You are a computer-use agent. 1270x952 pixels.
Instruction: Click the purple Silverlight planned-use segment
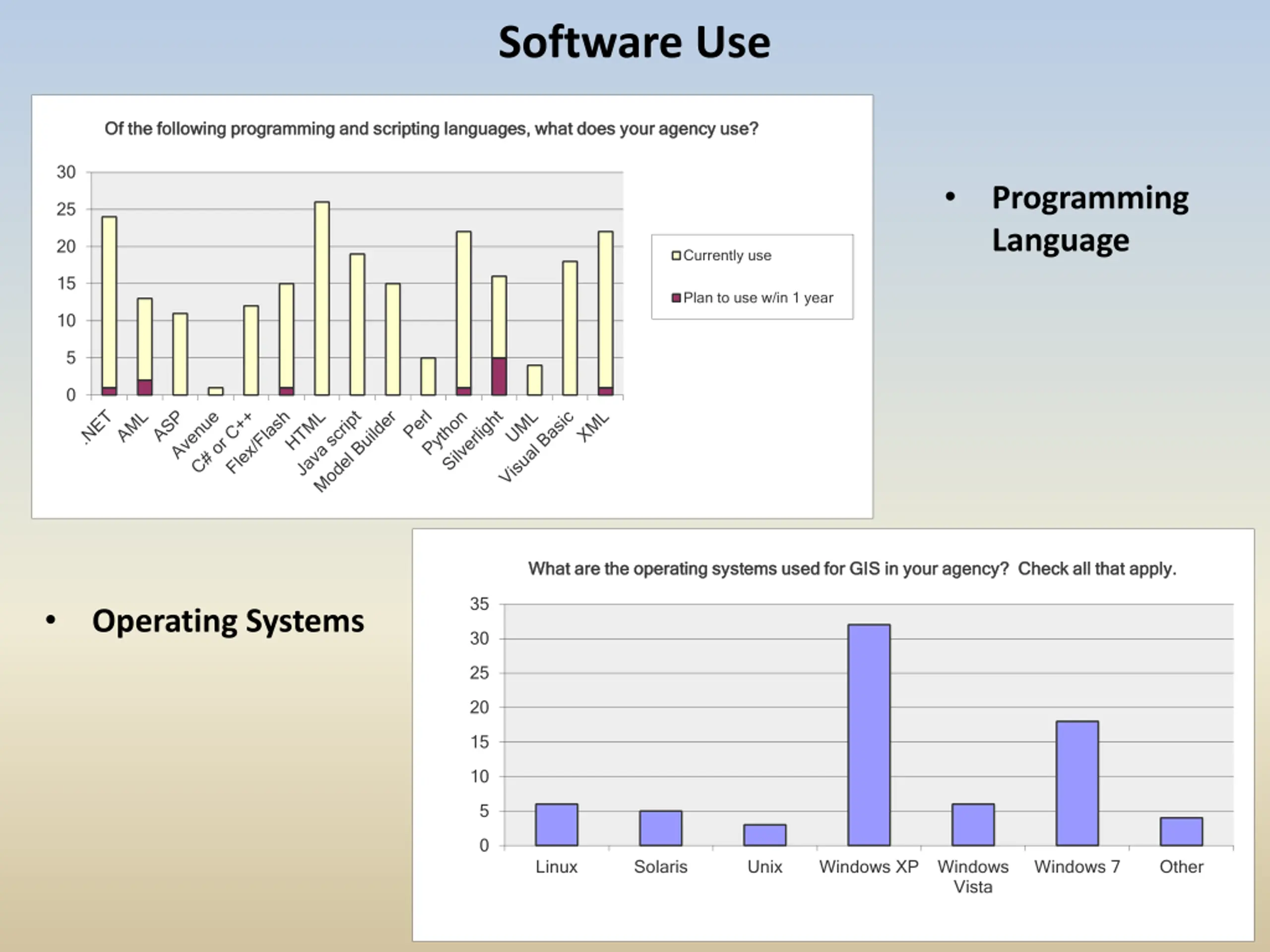coord(500,376)
